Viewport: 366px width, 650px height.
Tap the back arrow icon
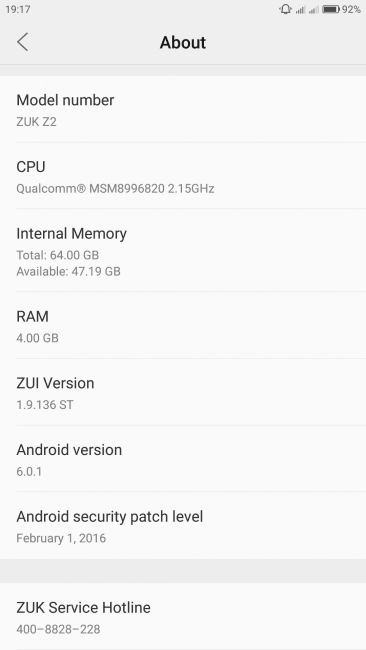tap(23, 42)
